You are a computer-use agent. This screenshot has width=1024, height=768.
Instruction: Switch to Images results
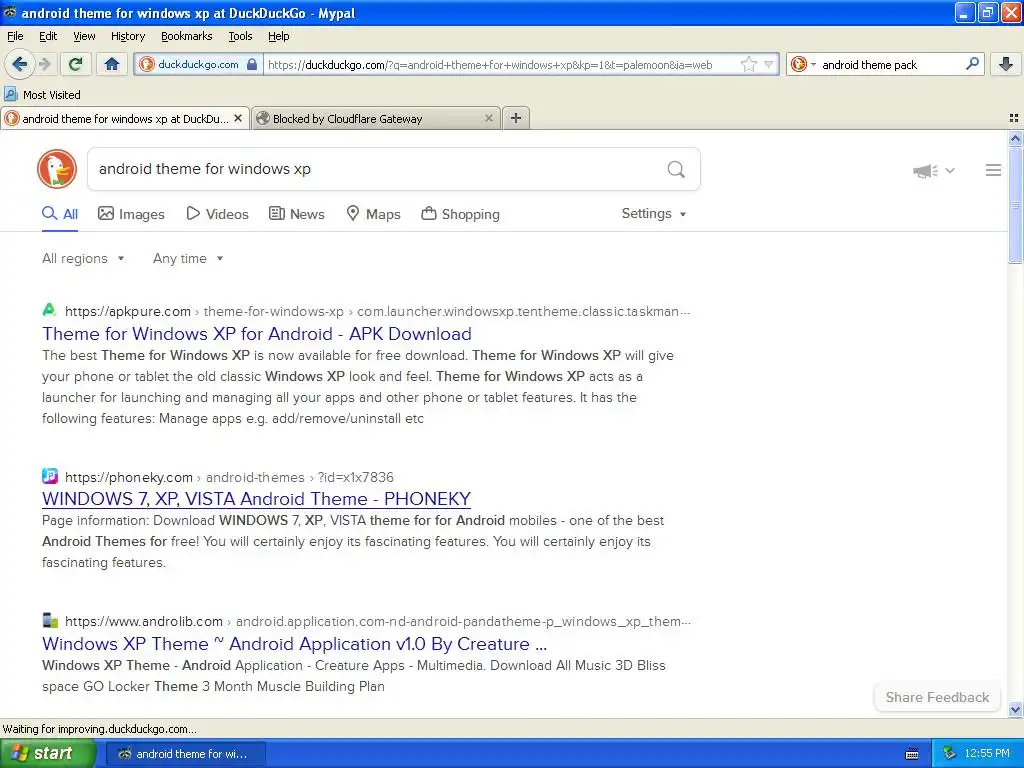[131, 214]
